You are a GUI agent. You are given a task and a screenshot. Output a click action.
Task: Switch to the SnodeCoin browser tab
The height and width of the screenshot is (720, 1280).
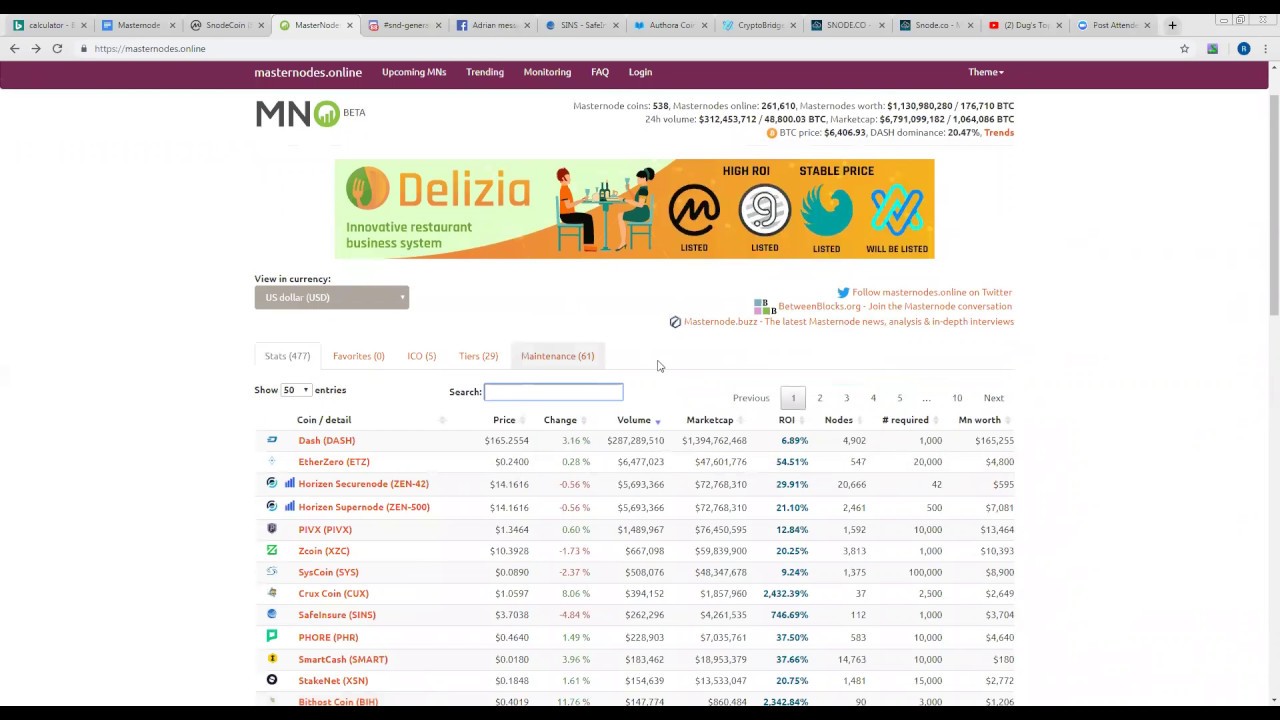(x=225, y=25)
